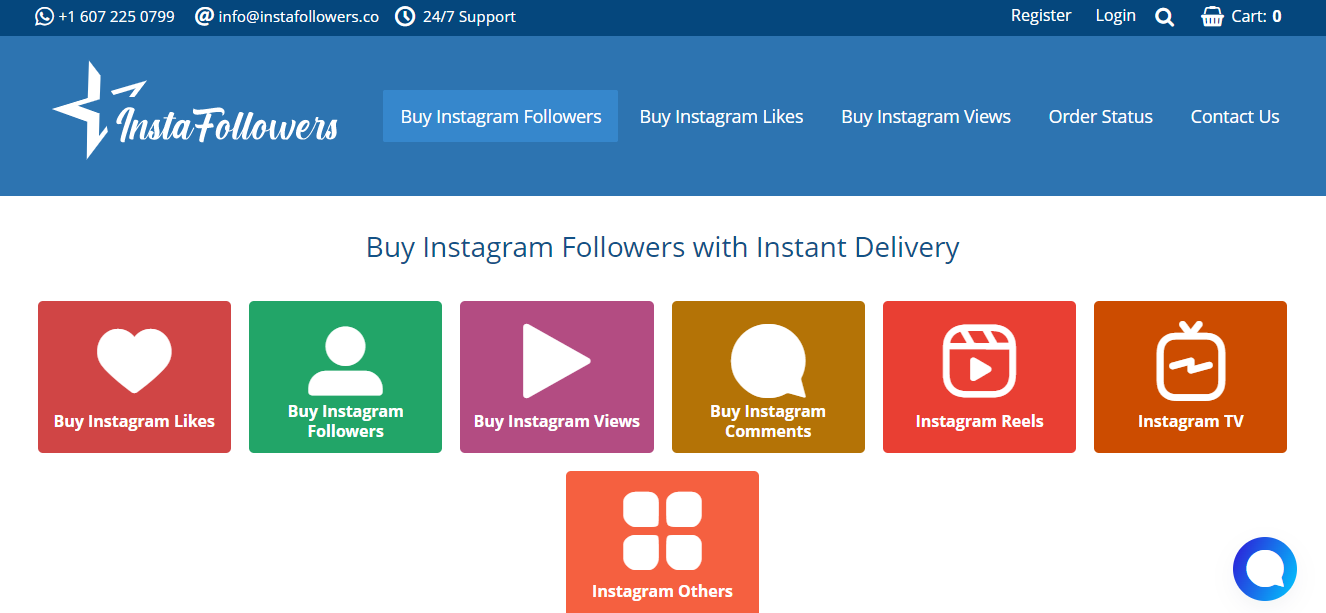Select Buy Instagram Followers menu item
This screenshot has height=613, width=1326.
[500, 116]
